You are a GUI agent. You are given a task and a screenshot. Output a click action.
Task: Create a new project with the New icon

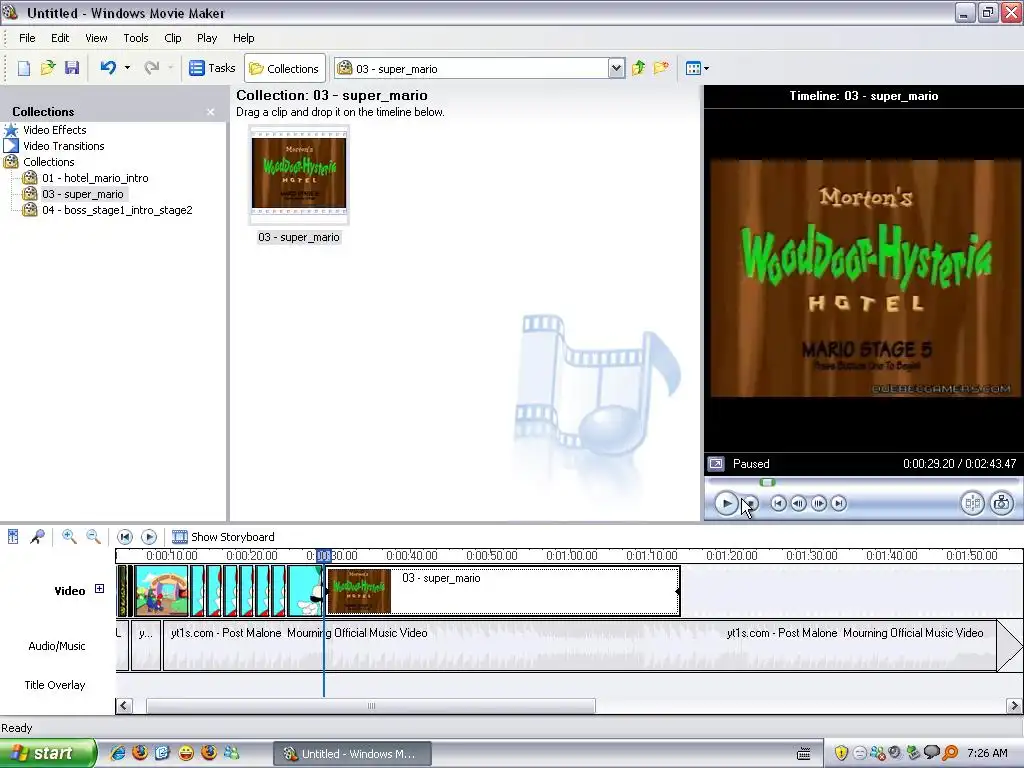24,68
